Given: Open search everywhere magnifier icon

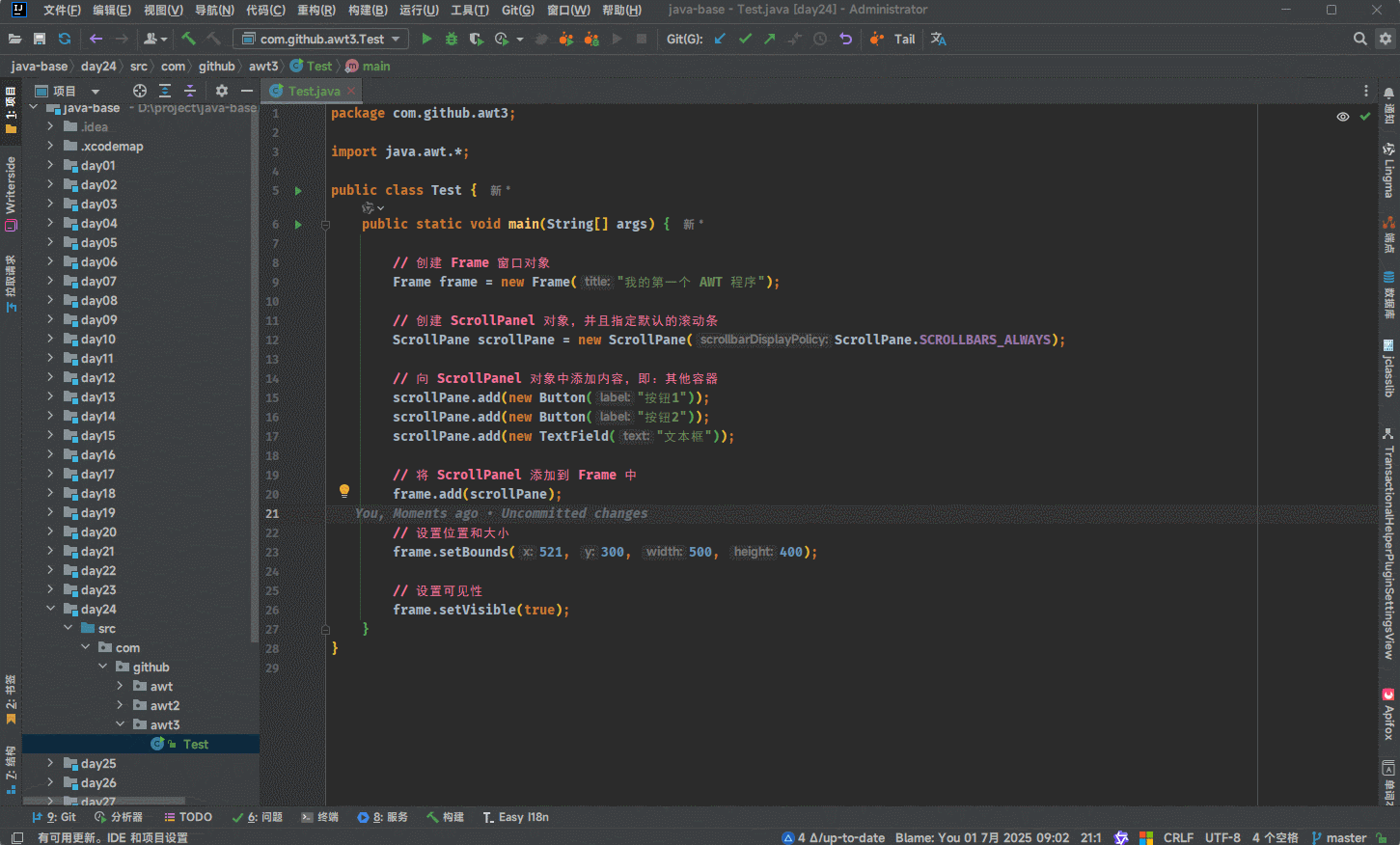Looking at the screenshot, I should [x=1359, y=40].
